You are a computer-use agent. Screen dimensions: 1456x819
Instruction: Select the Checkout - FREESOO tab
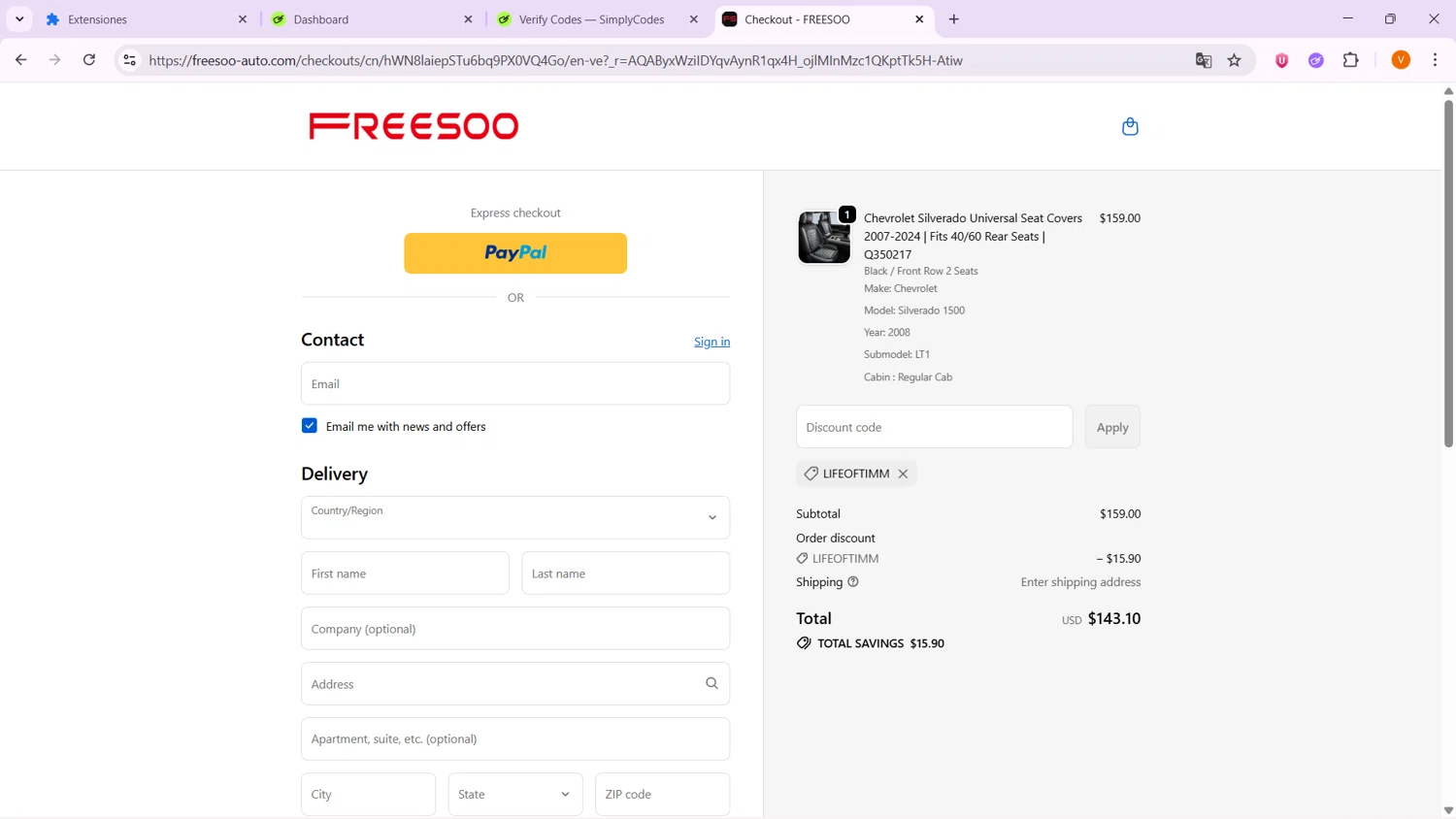point(823,19)
